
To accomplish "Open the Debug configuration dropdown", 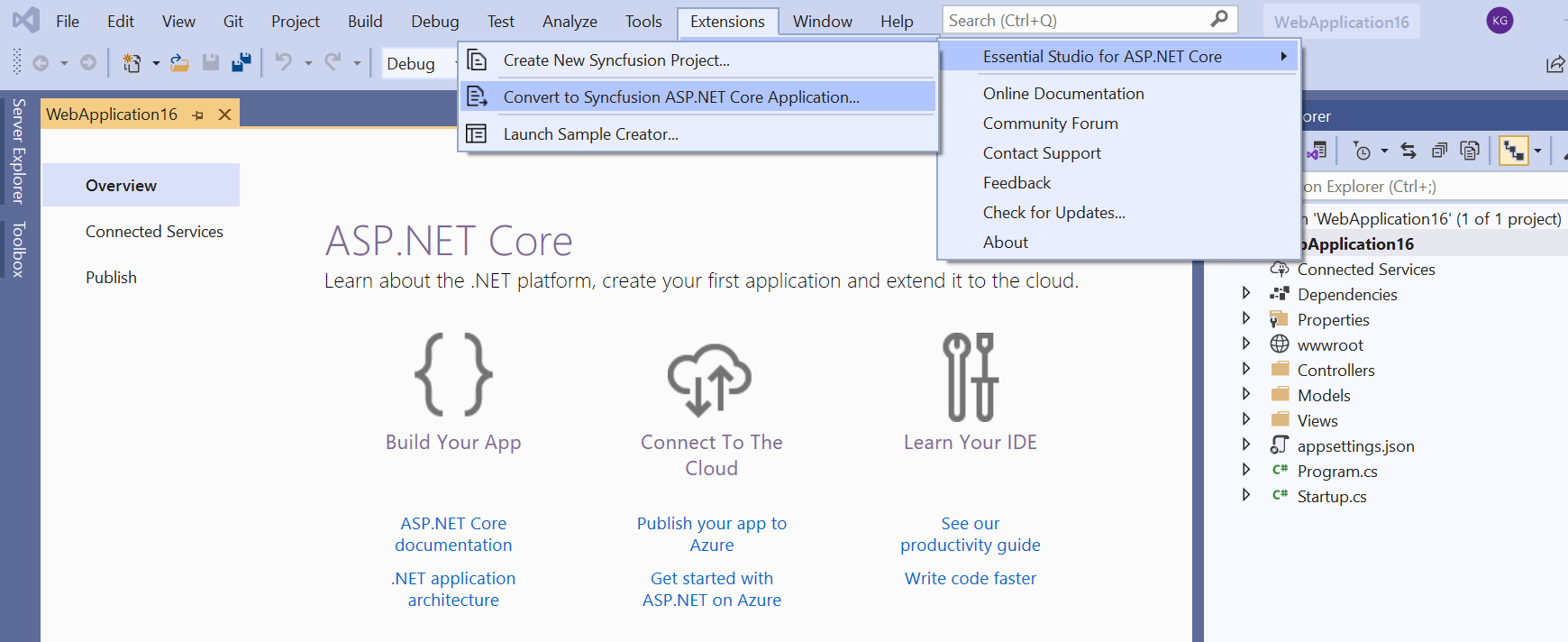I will pyautogui.click(x=420, y=63).
